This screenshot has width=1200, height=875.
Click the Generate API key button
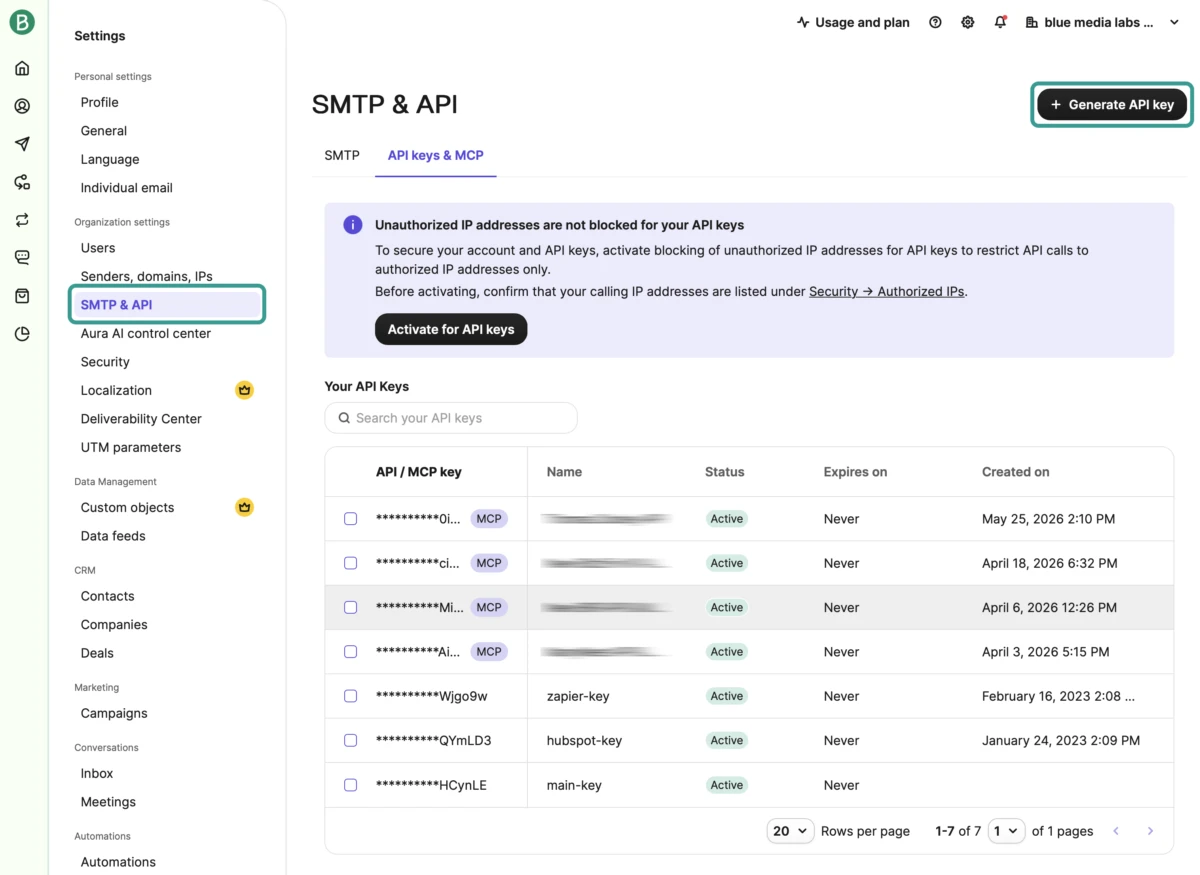point(1112,104)
